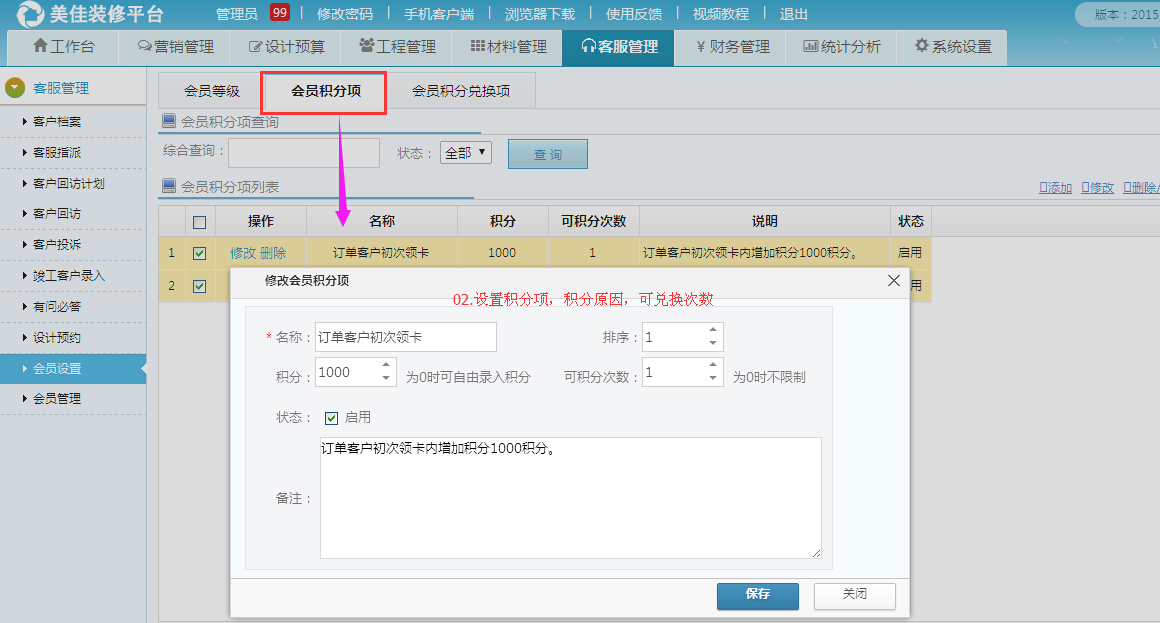Switch to the 会员等级 tab
1160x623 pixels.
coord(211,91)
